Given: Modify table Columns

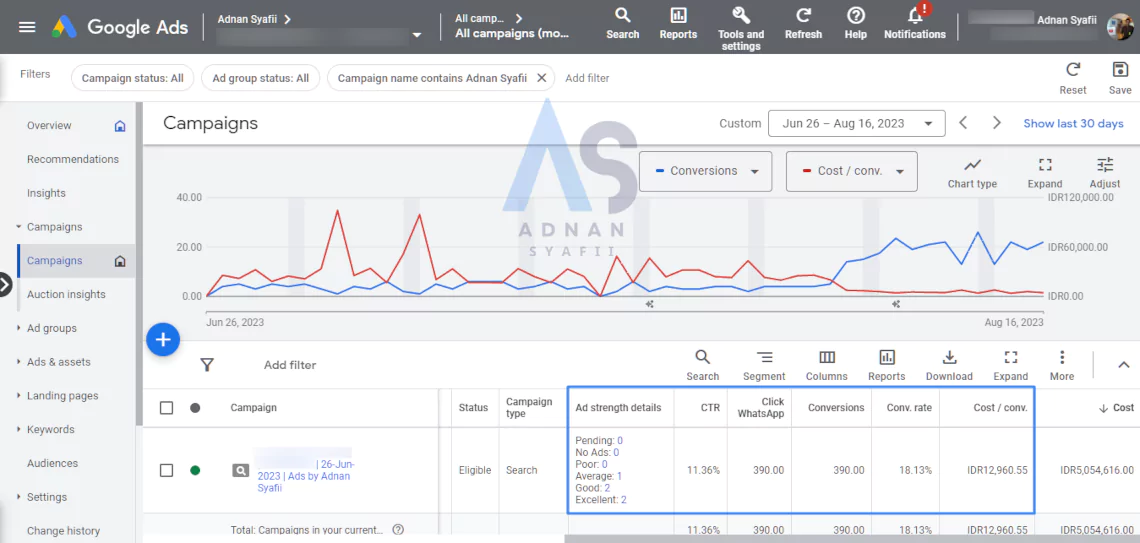Looking at the screenshot, I should coord(827,366).
